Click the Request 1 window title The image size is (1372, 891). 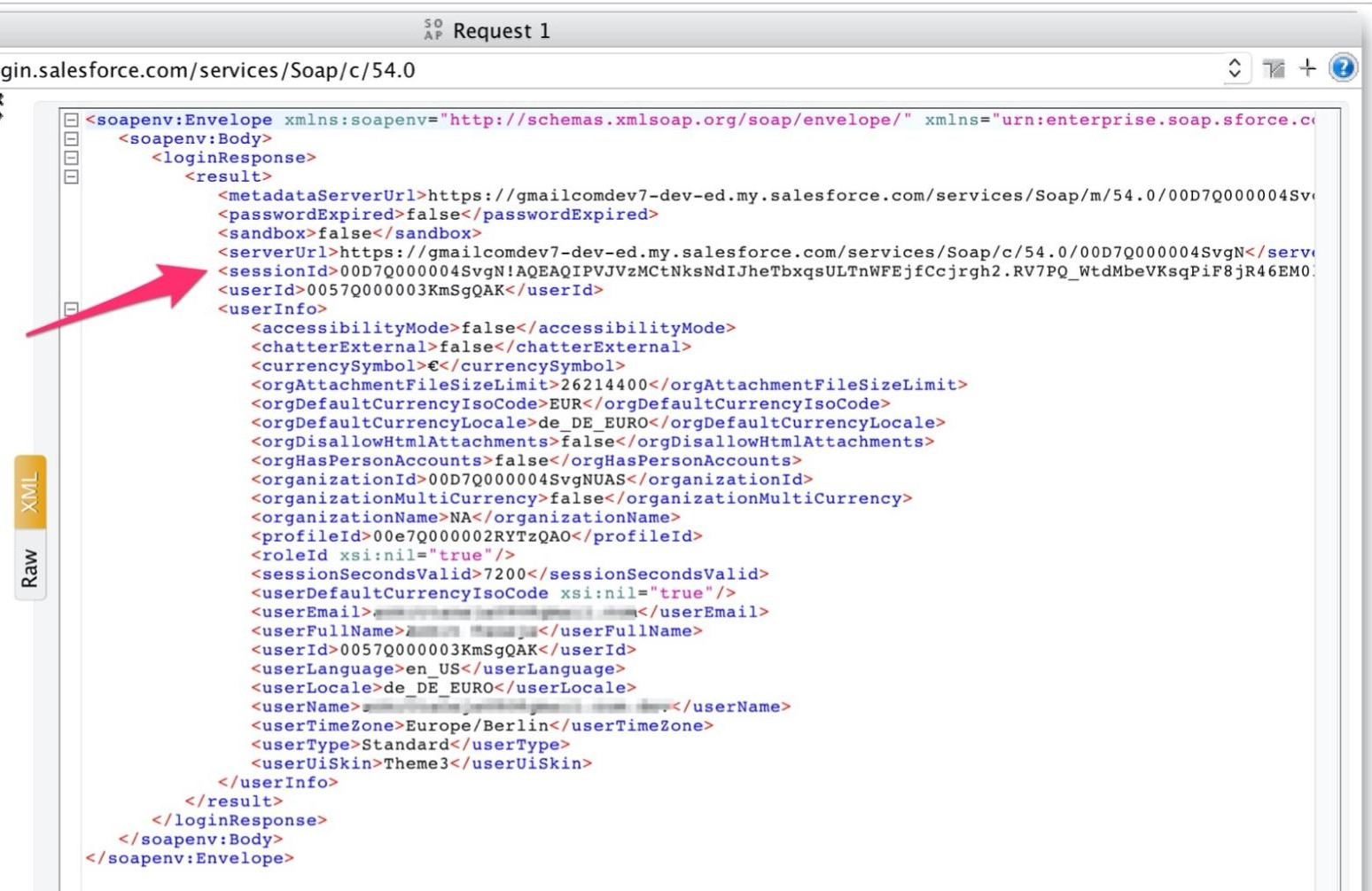[501, 31]
